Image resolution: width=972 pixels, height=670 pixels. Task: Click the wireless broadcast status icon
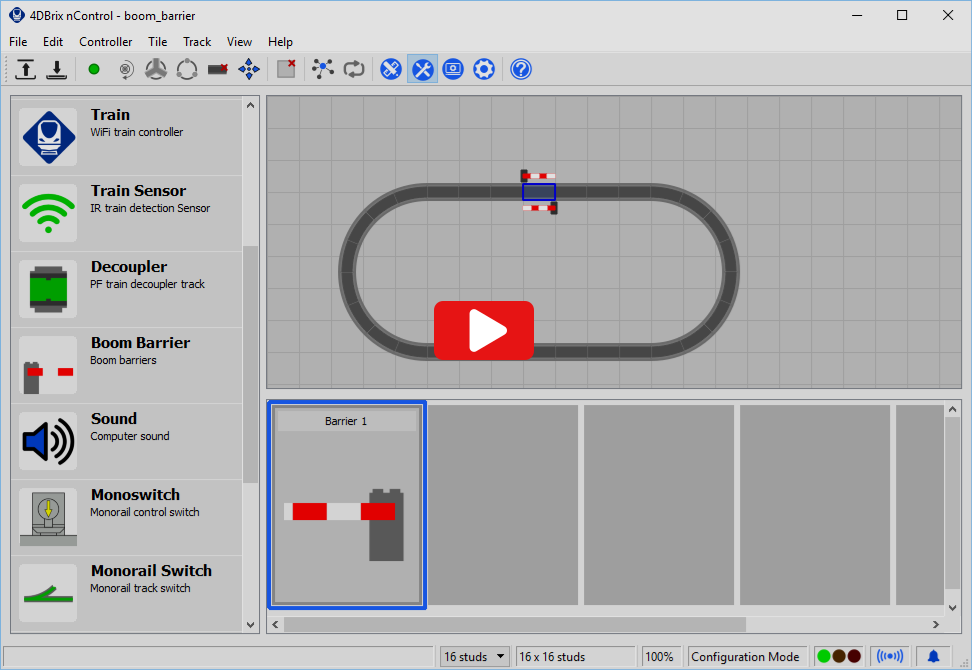click(890, 656)
